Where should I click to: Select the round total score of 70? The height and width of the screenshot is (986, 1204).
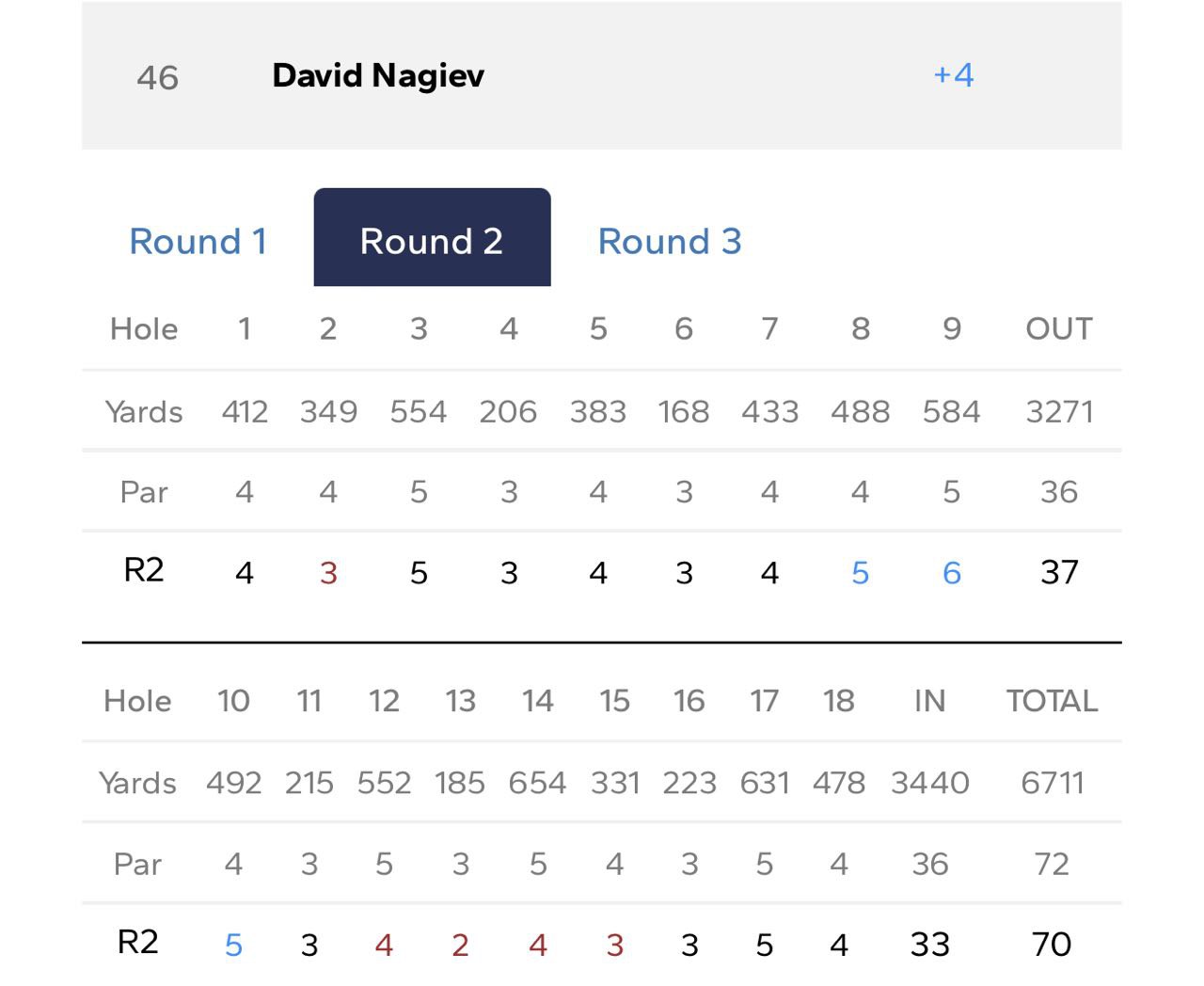[x=1052, y=944]
